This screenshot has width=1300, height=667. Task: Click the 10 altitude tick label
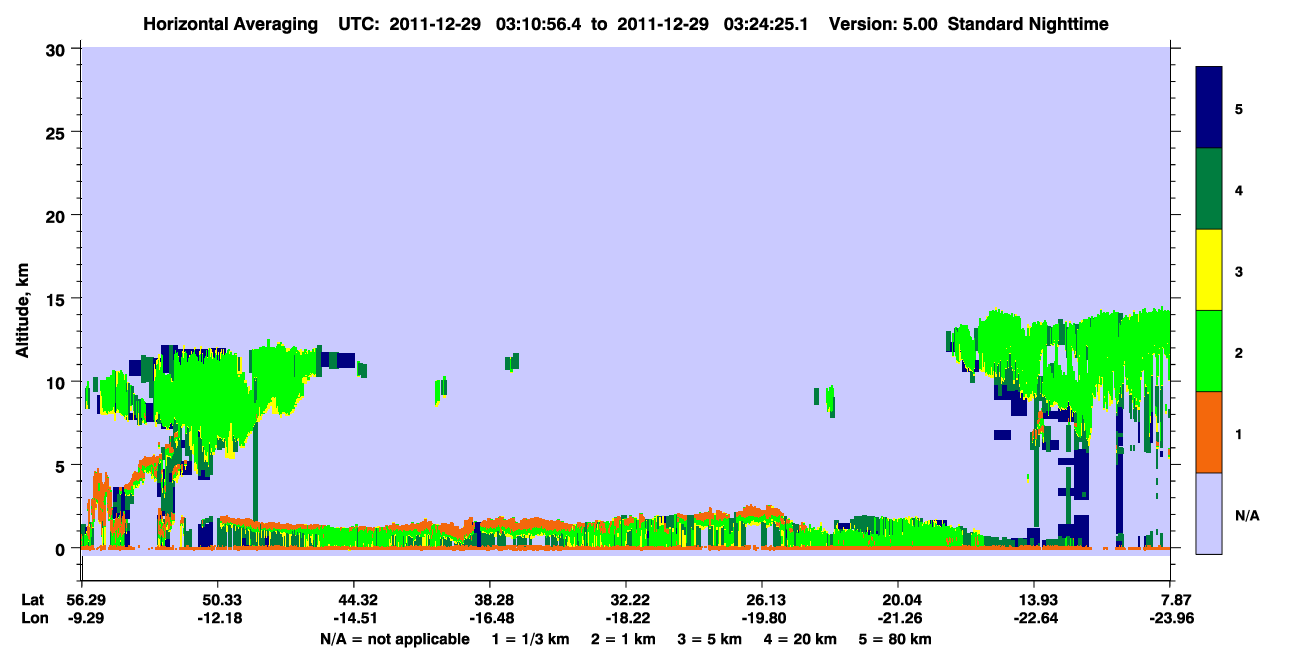(58, 382)
